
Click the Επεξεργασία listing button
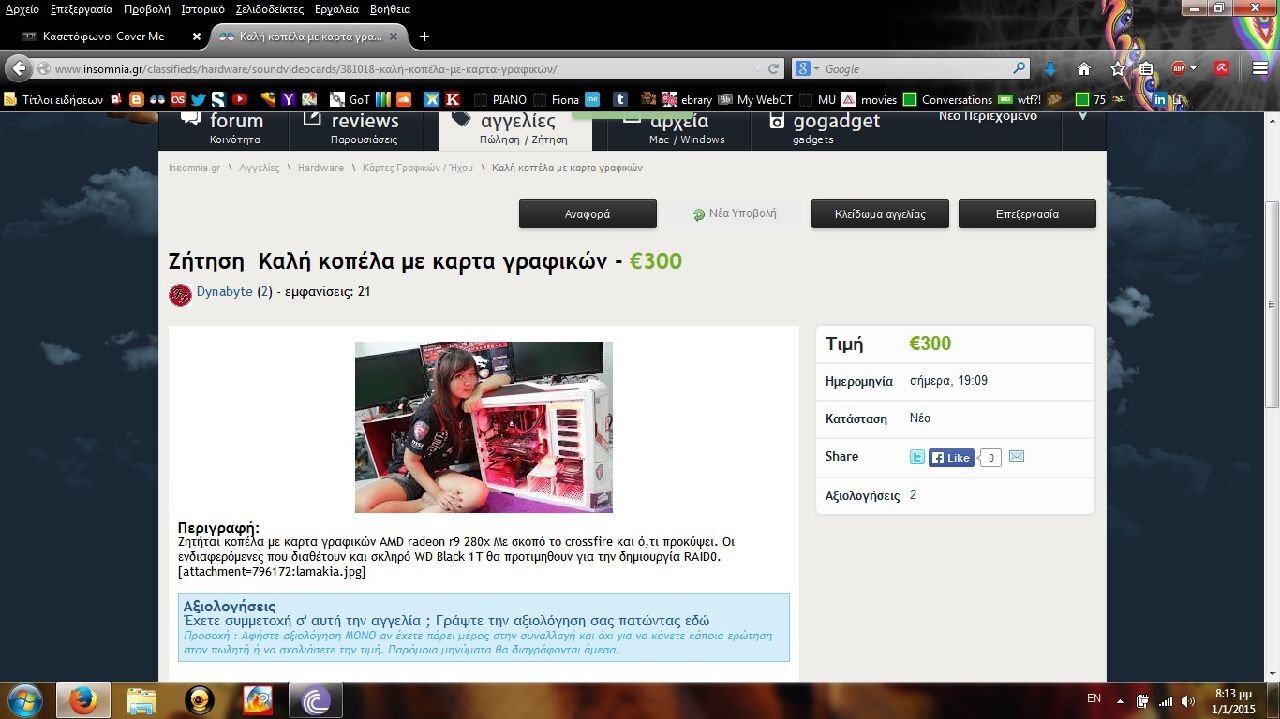[1027, 214]
